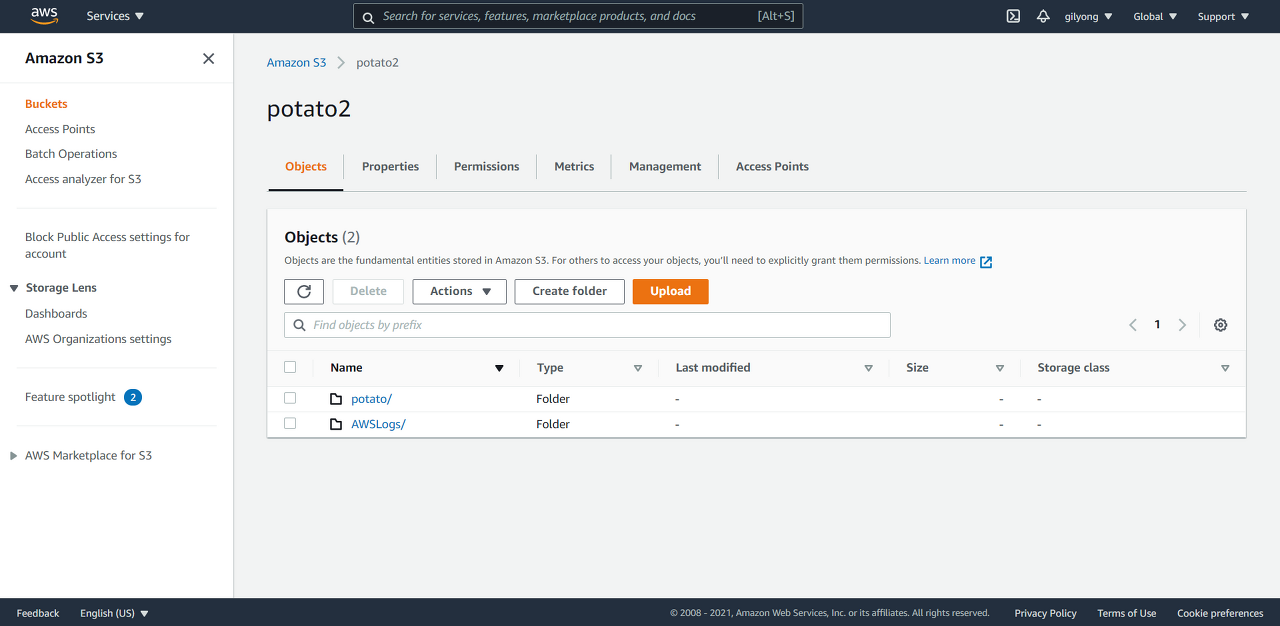This screenshot has height=626, width=1280.
Task: Open the Support dropdown menu
Action: click(1223, 16)
